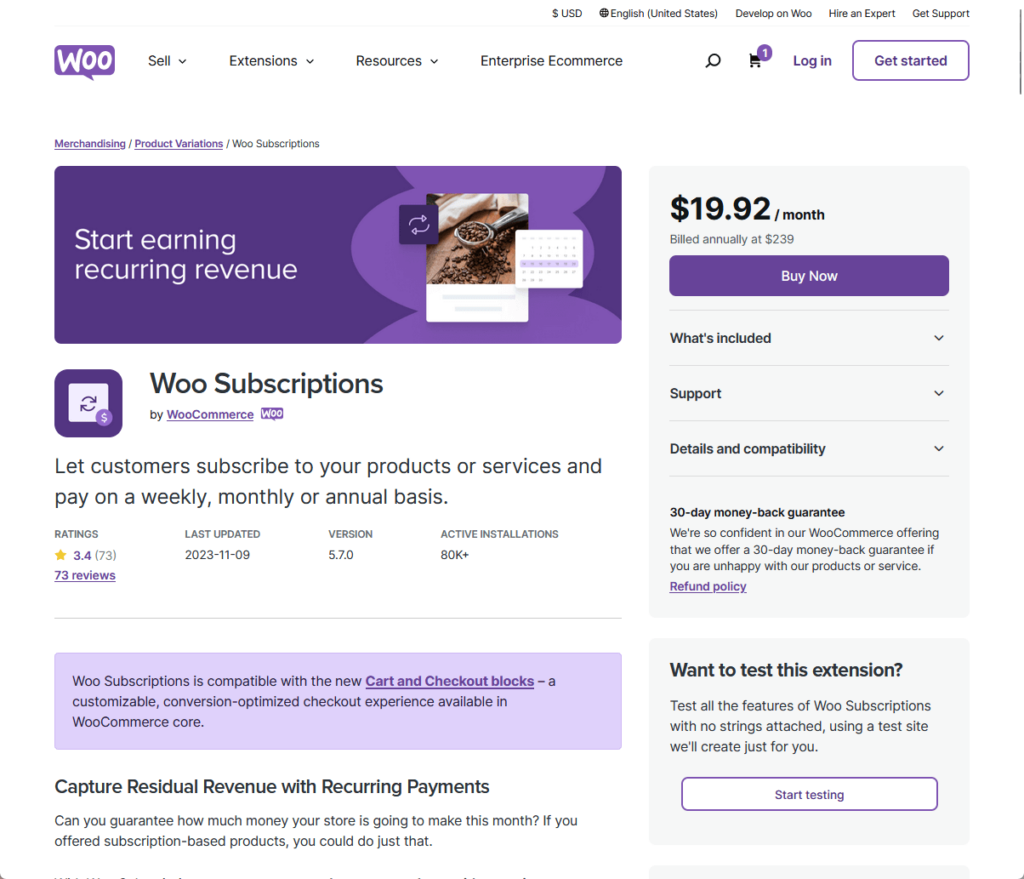Viewport: 1024px width, 879px height.
Task: Open Enterprise Ecommerce page
Action: [x=551, y=61]
